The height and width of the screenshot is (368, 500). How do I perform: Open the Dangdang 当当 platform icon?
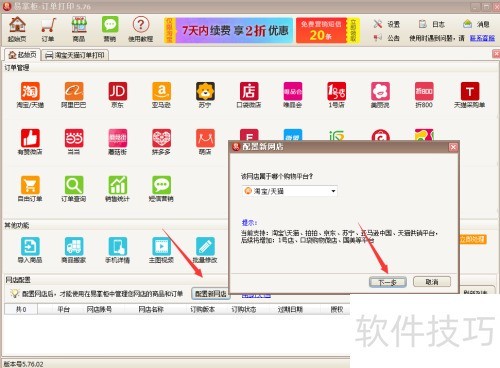point(74,142)
